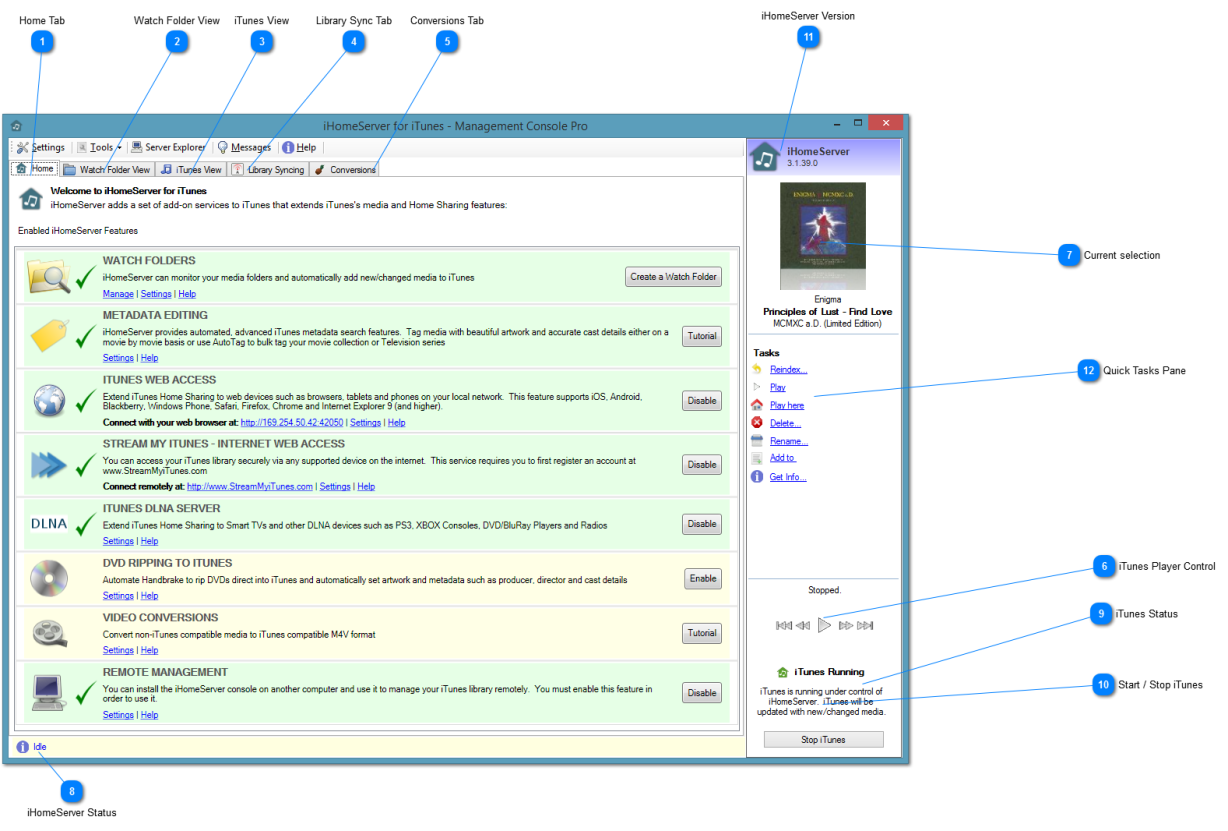This screenshot has width=1228, height=831.
Task: Open the Server Explorer toolbar item
Action: click(x=168, y=148)
